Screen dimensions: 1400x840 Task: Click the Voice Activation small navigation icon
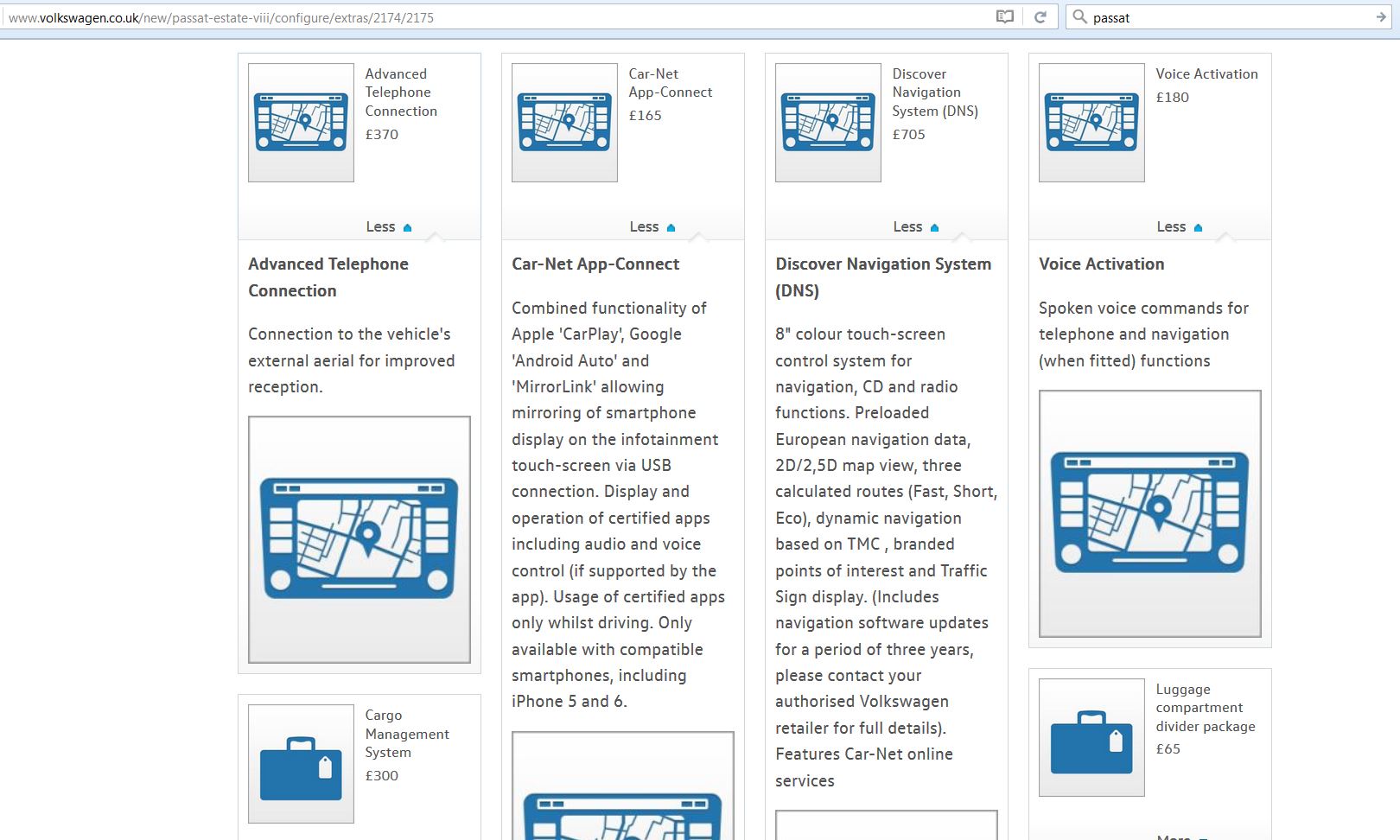[x=1091, y=123]
